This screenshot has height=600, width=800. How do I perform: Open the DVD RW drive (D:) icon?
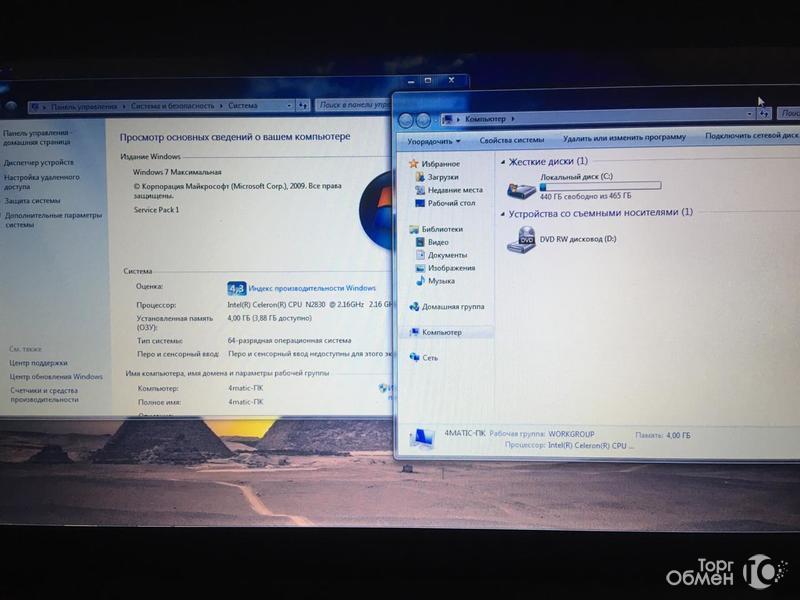[x=521, y=240]
